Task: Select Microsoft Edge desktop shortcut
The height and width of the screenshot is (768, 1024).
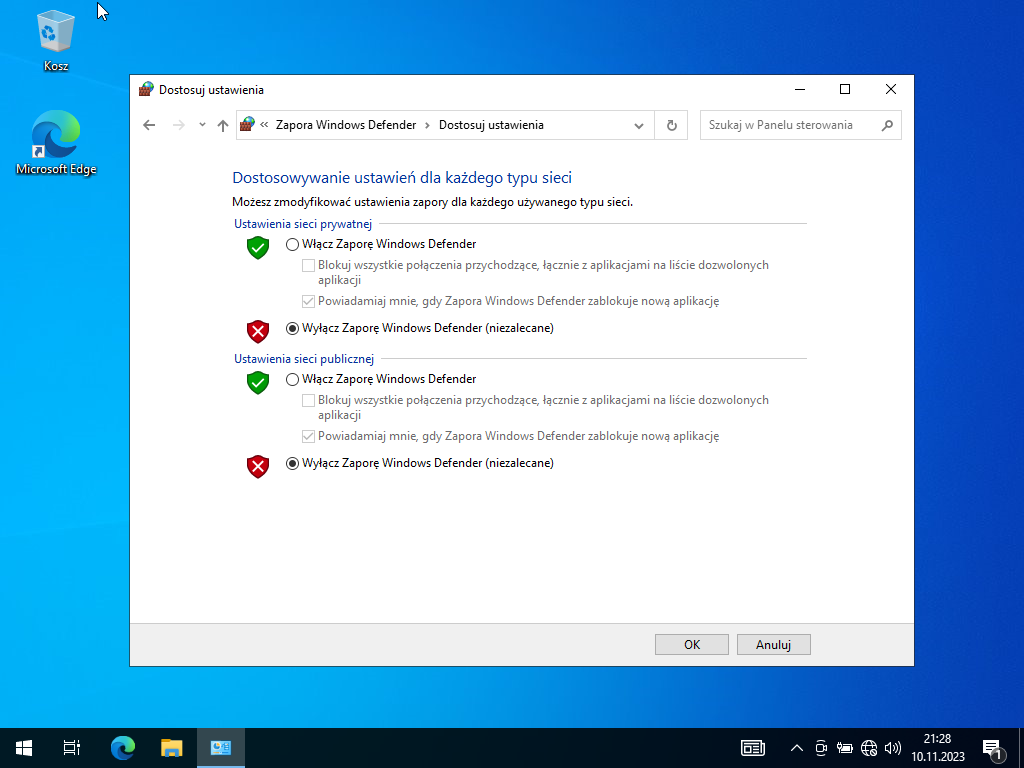Action: (56, 143)
